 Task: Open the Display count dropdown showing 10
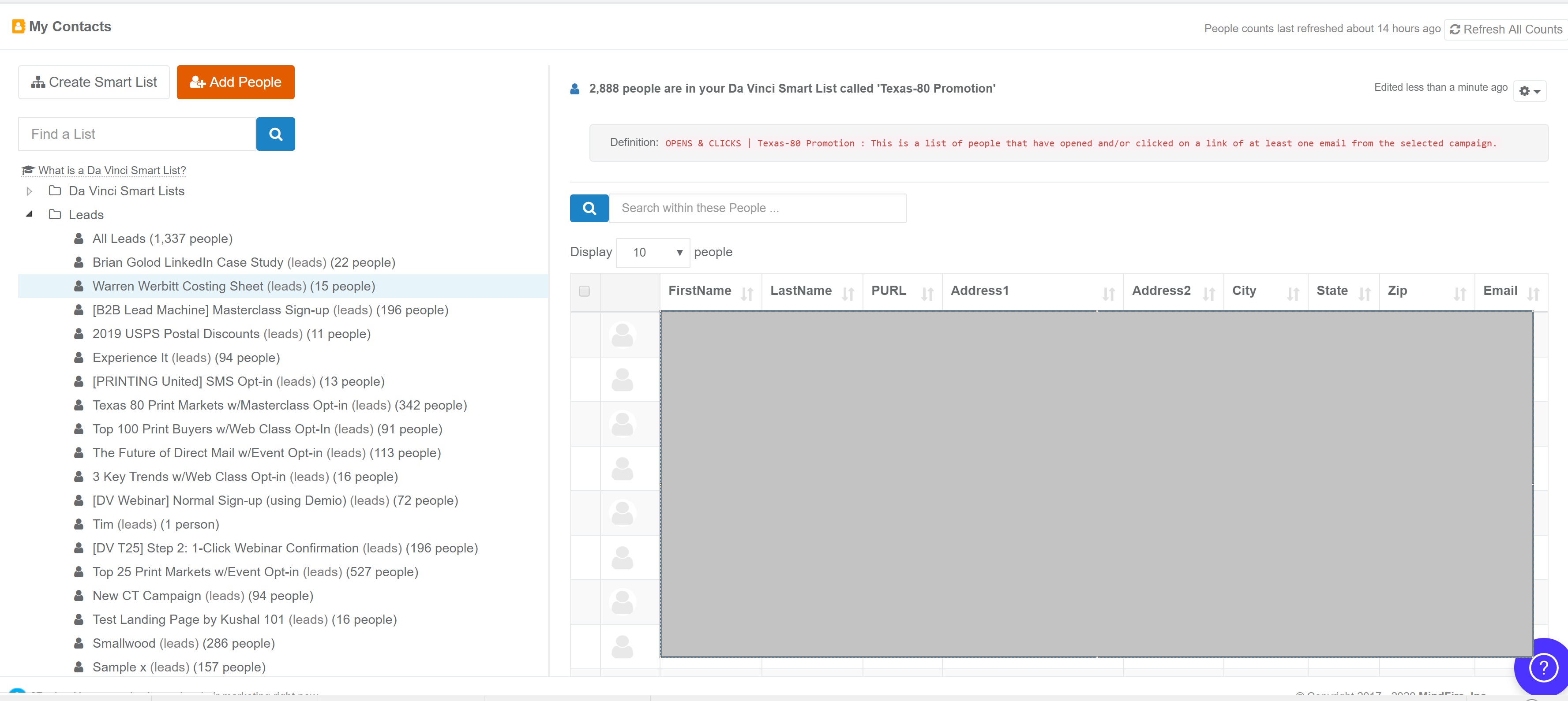(x=653, y=253)
